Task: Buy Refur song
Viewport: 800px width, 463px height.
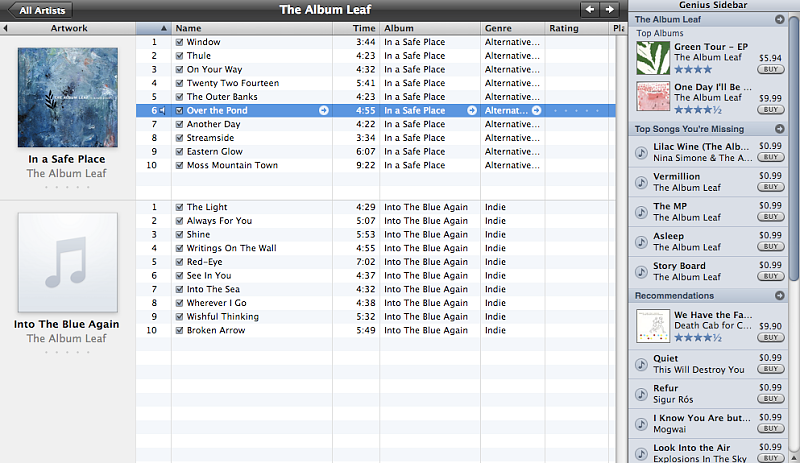Action: tap(770, 399)
